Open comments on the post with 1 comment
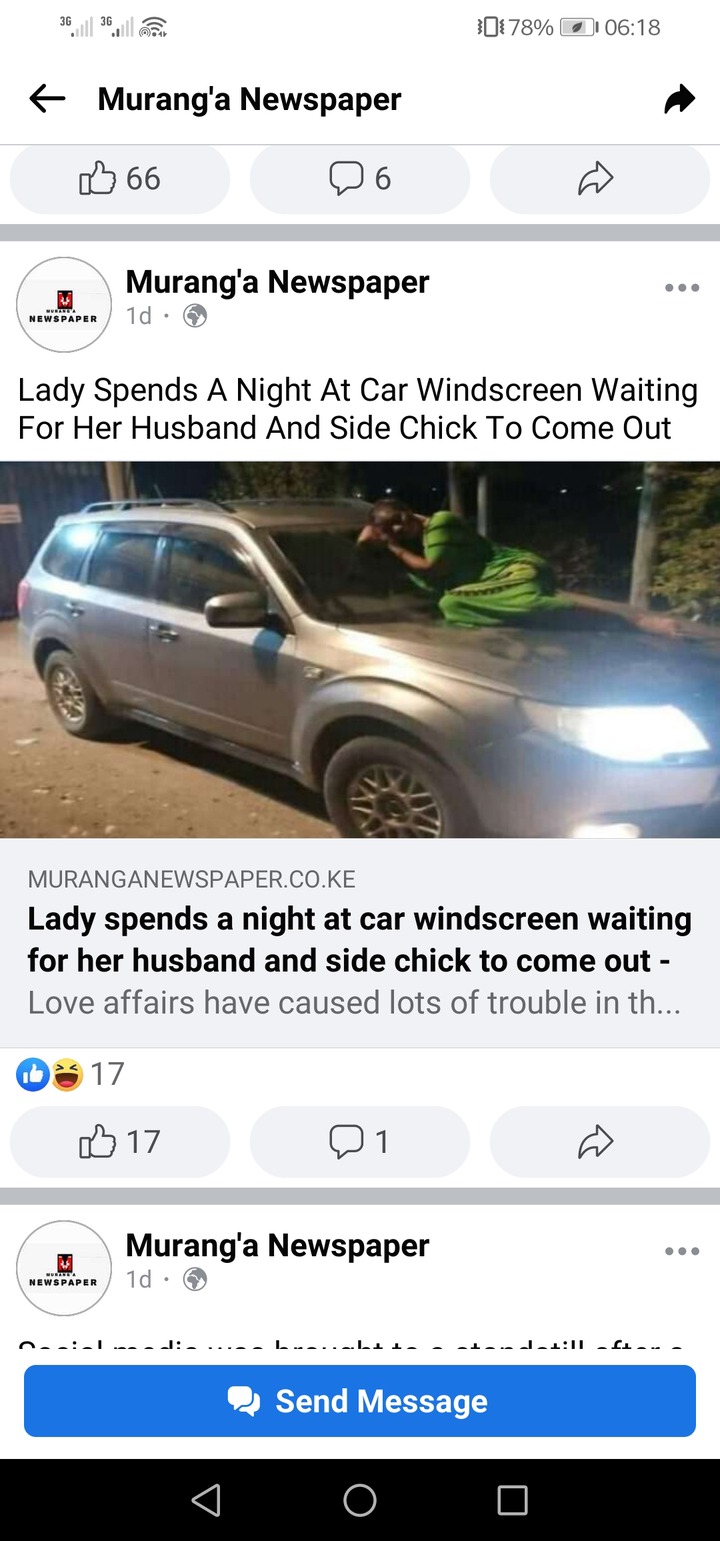 pos(360,1141)
